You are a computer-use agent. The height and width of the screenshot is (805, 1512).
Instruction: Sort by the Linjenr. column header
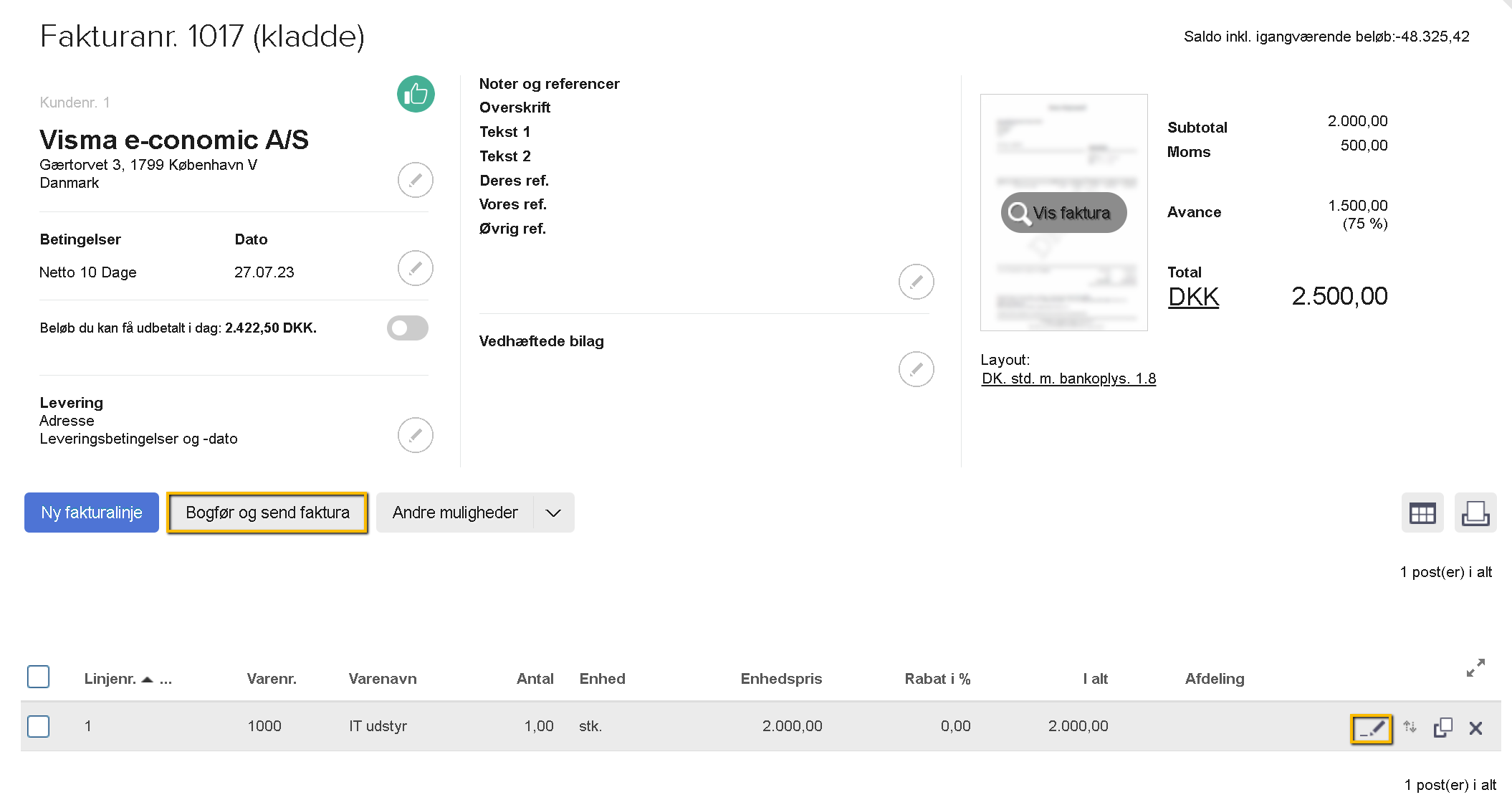[x=110, y=679]
